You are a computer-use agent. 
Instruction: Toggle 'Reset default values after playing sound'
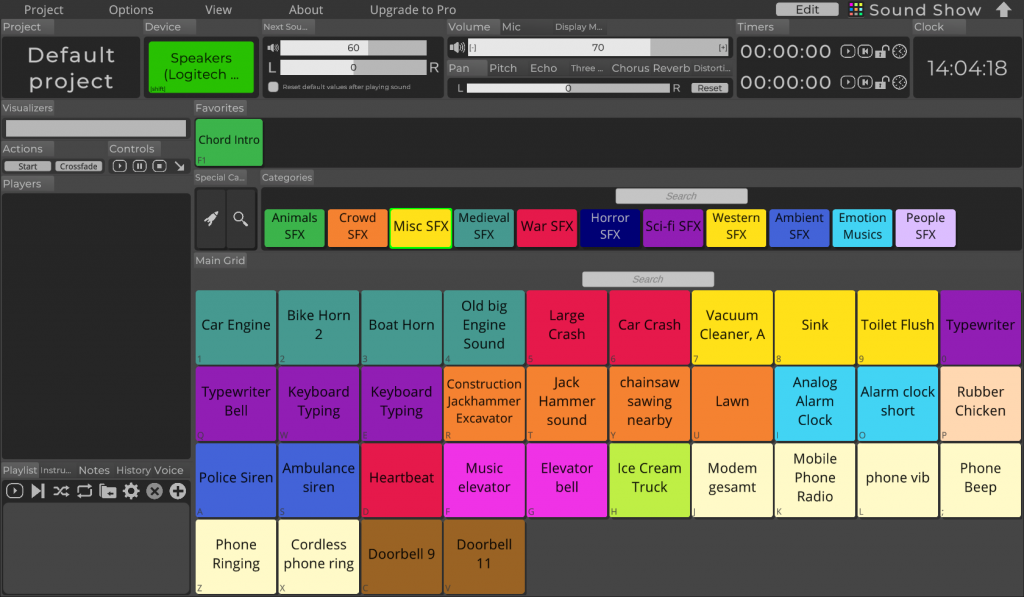click(272, 87)
